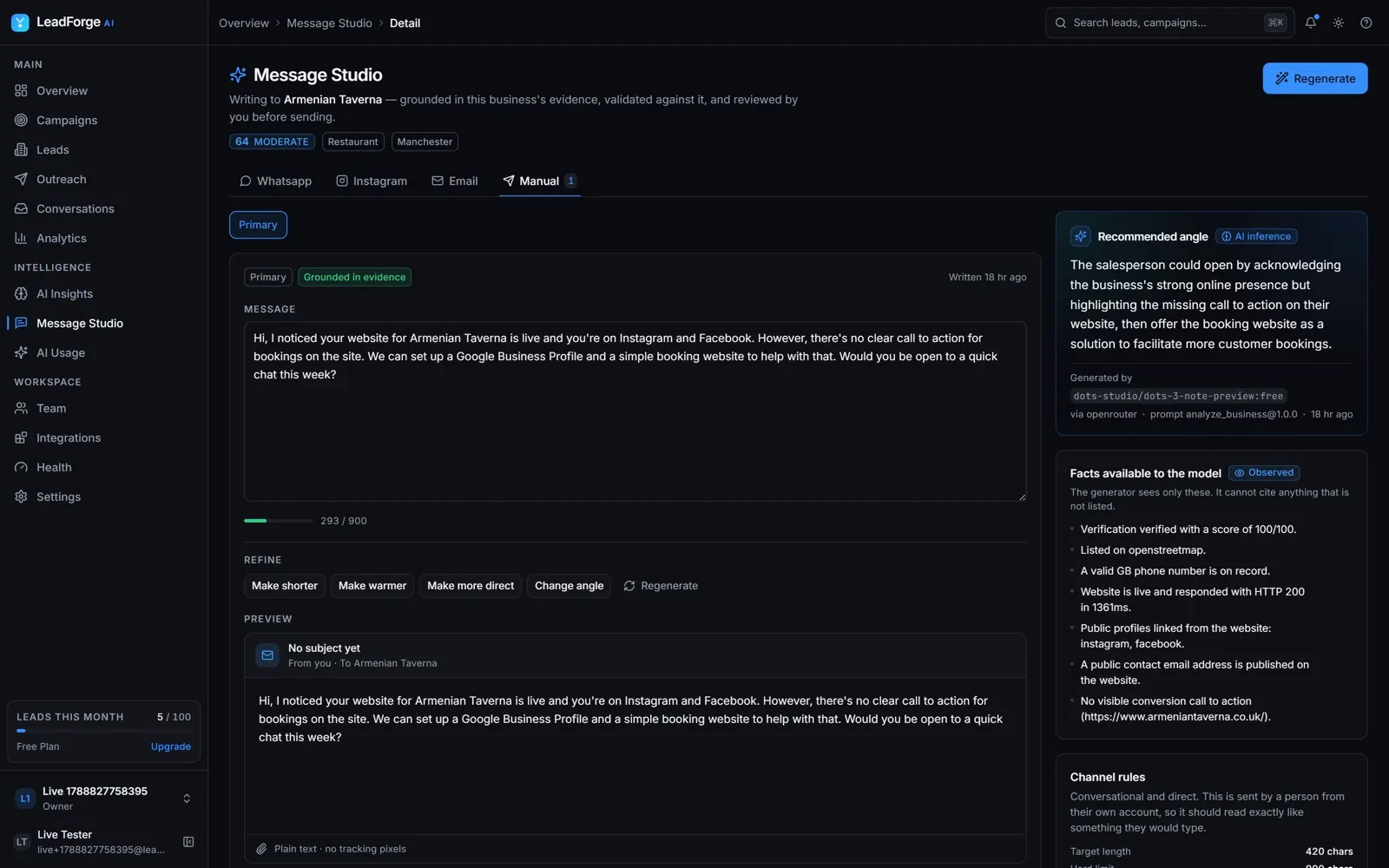Open Overview in the sidebar
Image resolution: width=1389 pixels, height=868 pixels.
[x=104, y=90]
